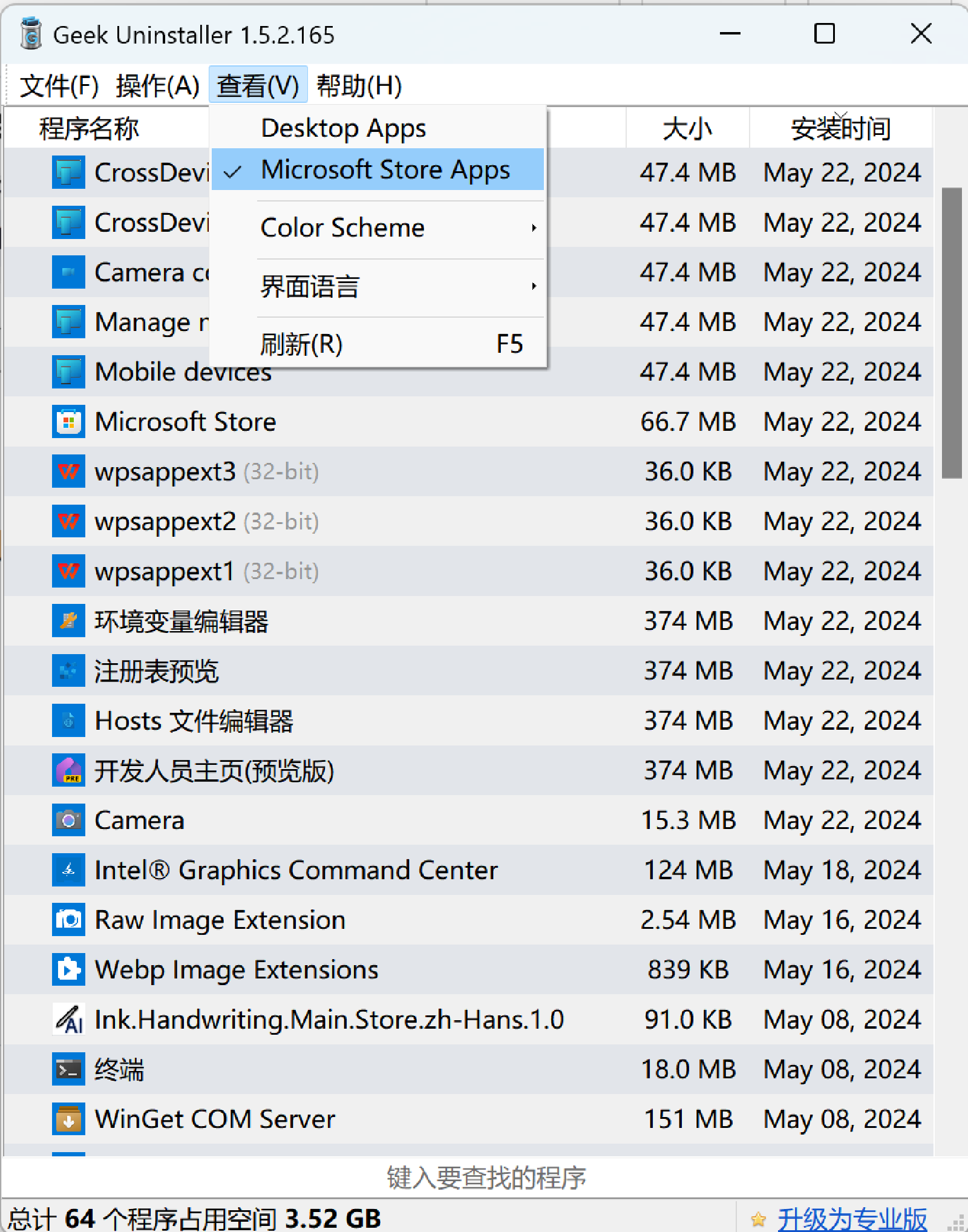The image size is (968, 1232).
Task: Click the 66.7 MB size value
Action: pyautogui.click(x=688, y=422)
